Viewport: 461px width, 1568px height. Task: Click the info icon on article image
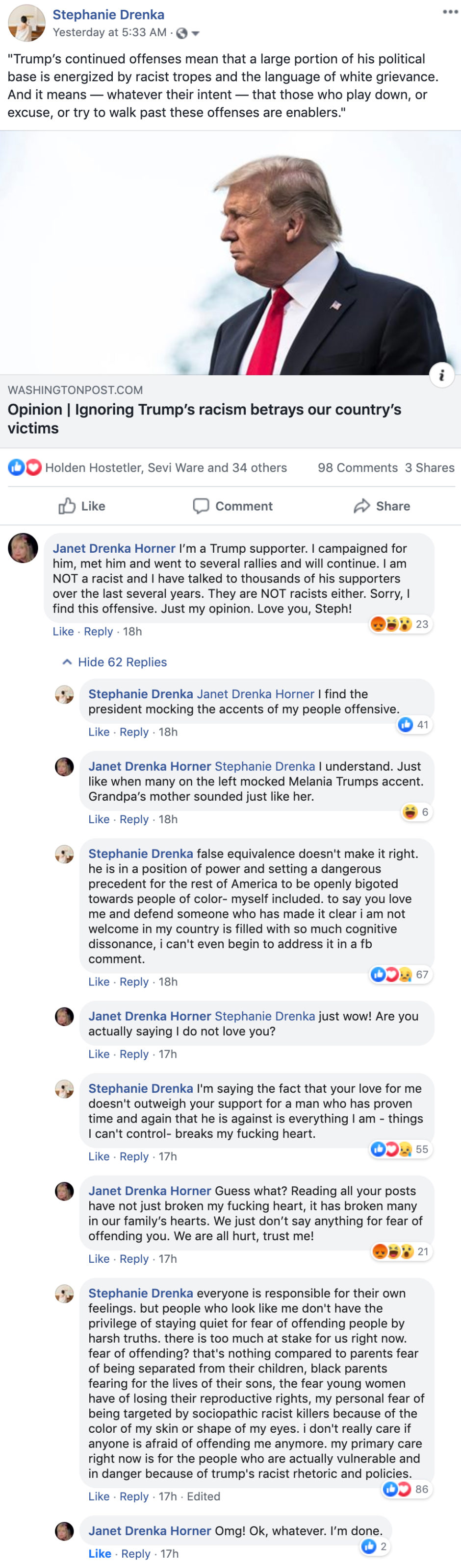(x=441, y=375)
